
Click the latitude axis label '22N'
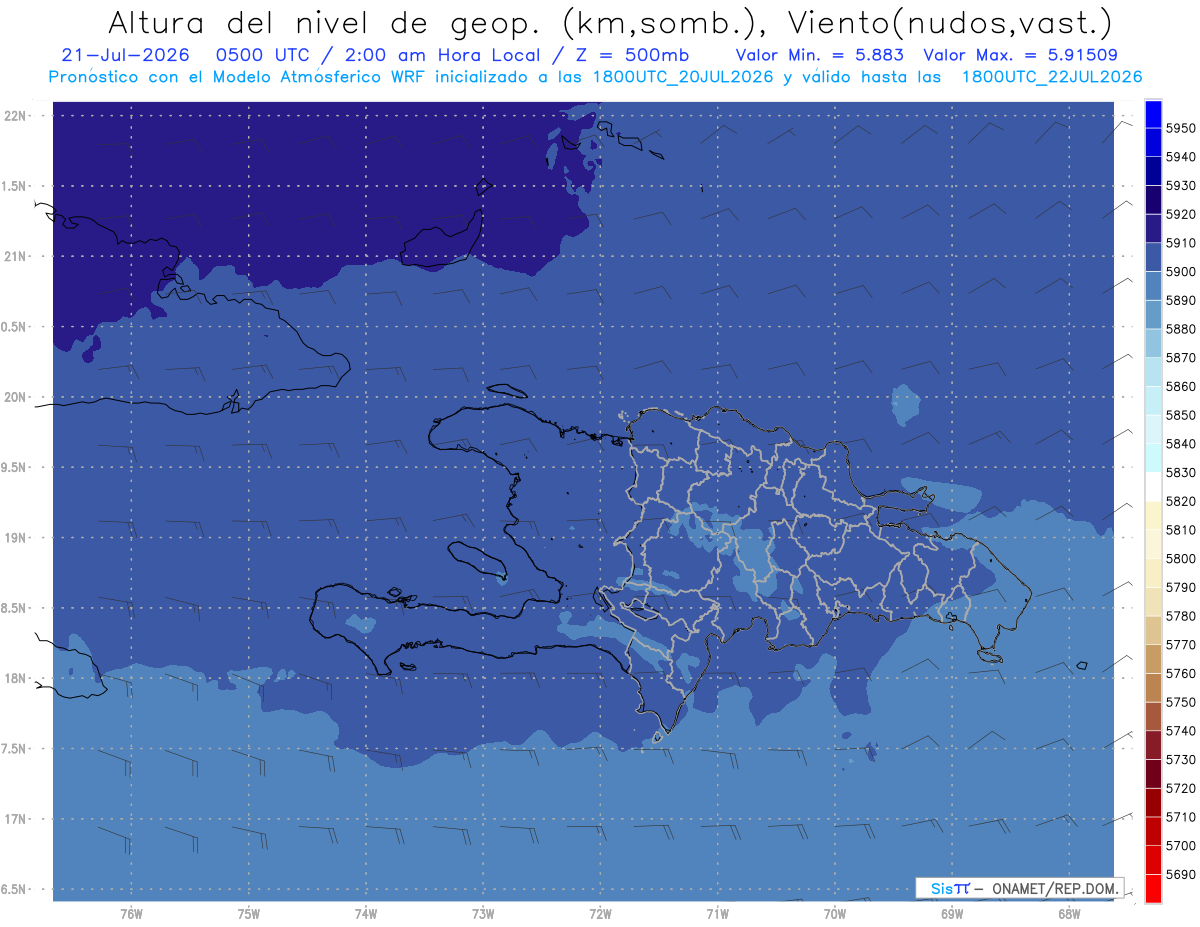coord(16,115)
